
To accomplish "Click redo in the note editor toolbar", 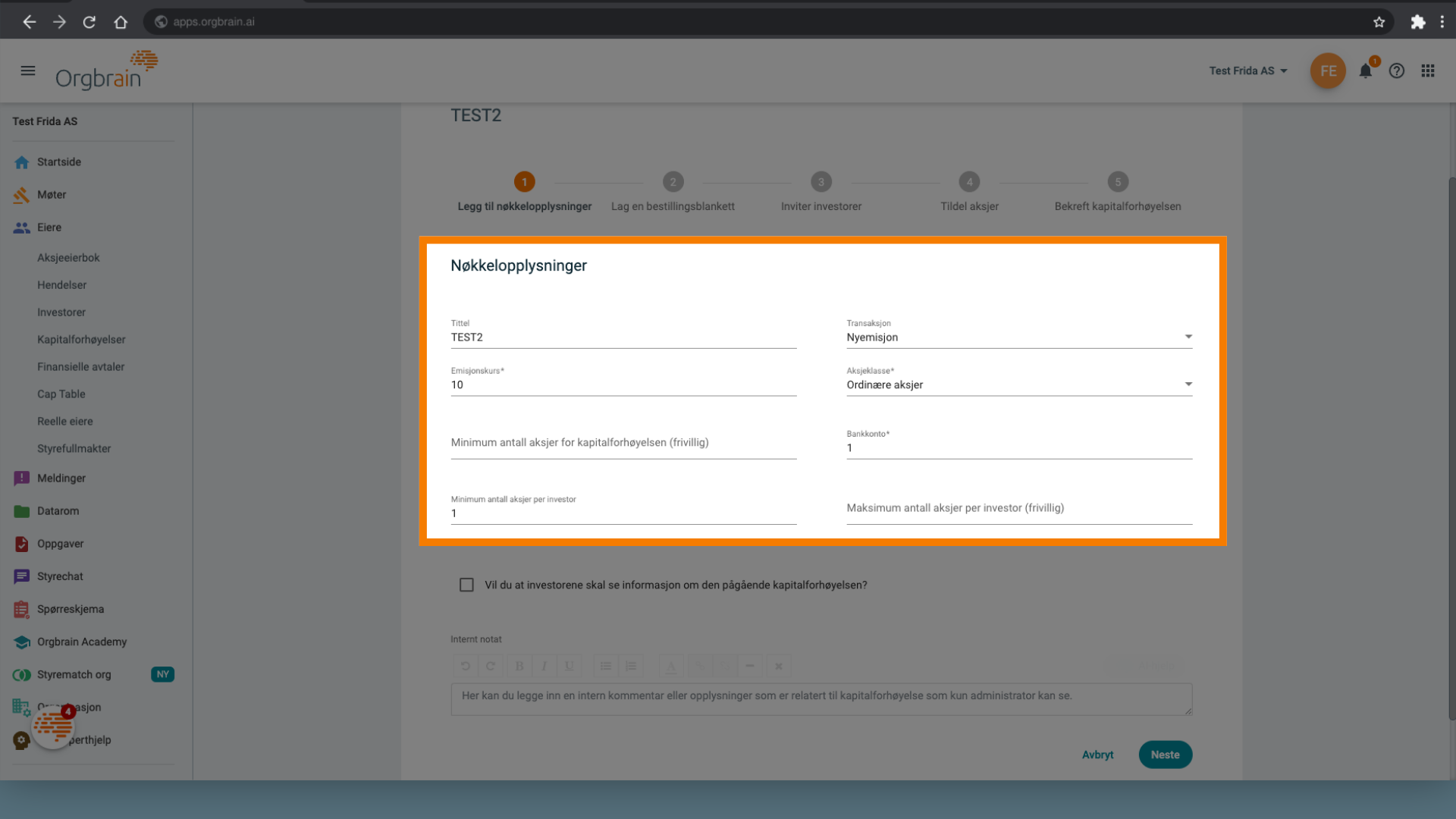I will pyautogui.click(x=491, y=666).
